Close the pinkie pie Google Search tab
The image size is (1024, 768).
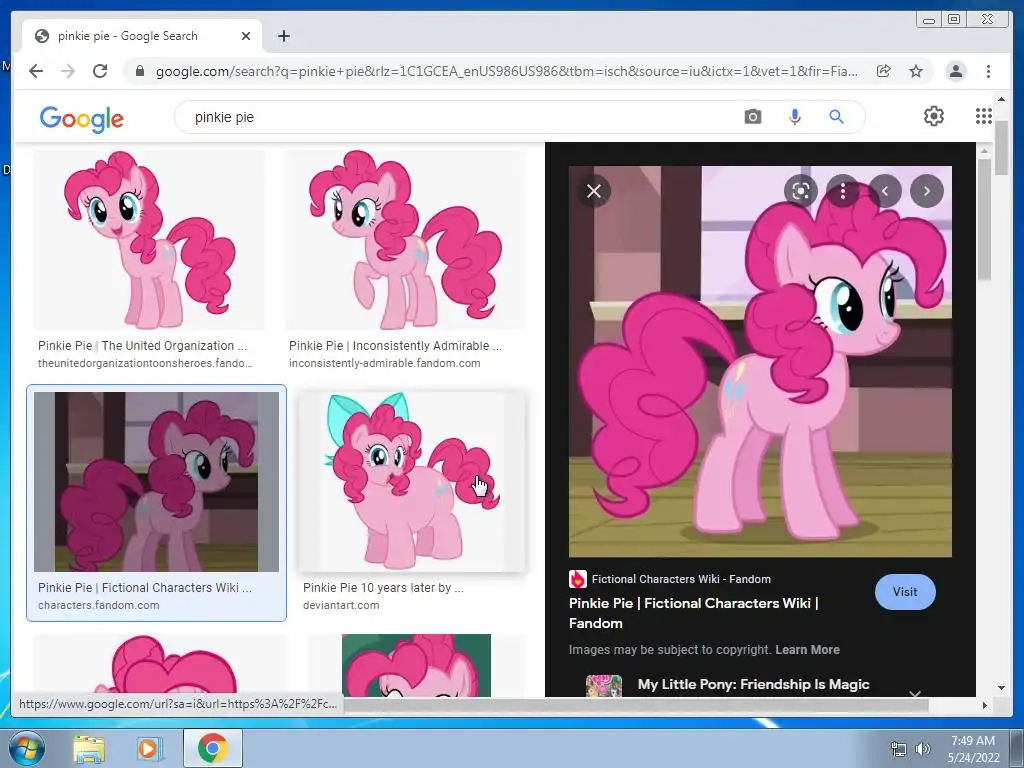coord(246,36)
